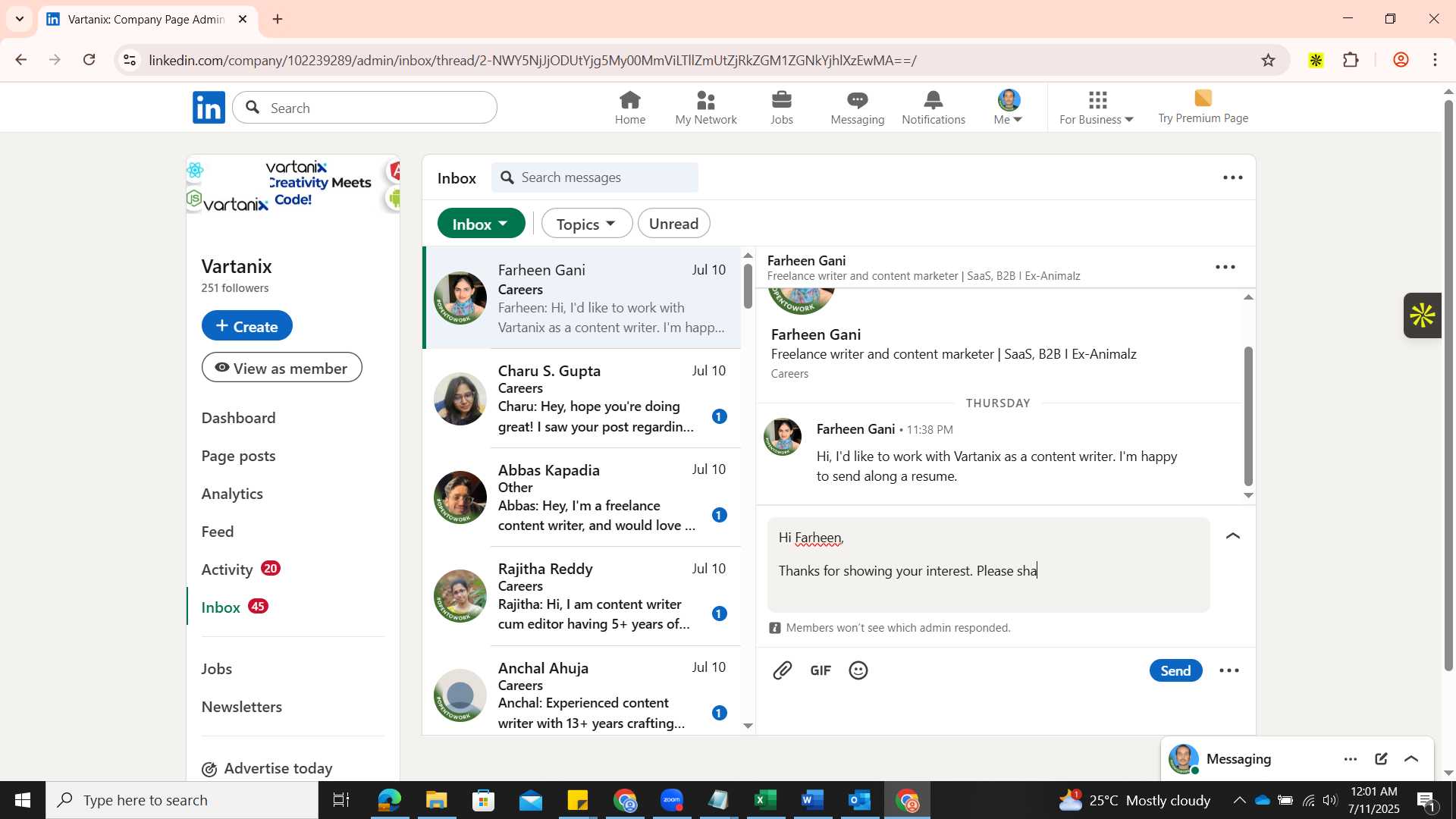Open Zoom from the taskbar
Screen dimensions: 1456x819
click(x=672, y=800)
